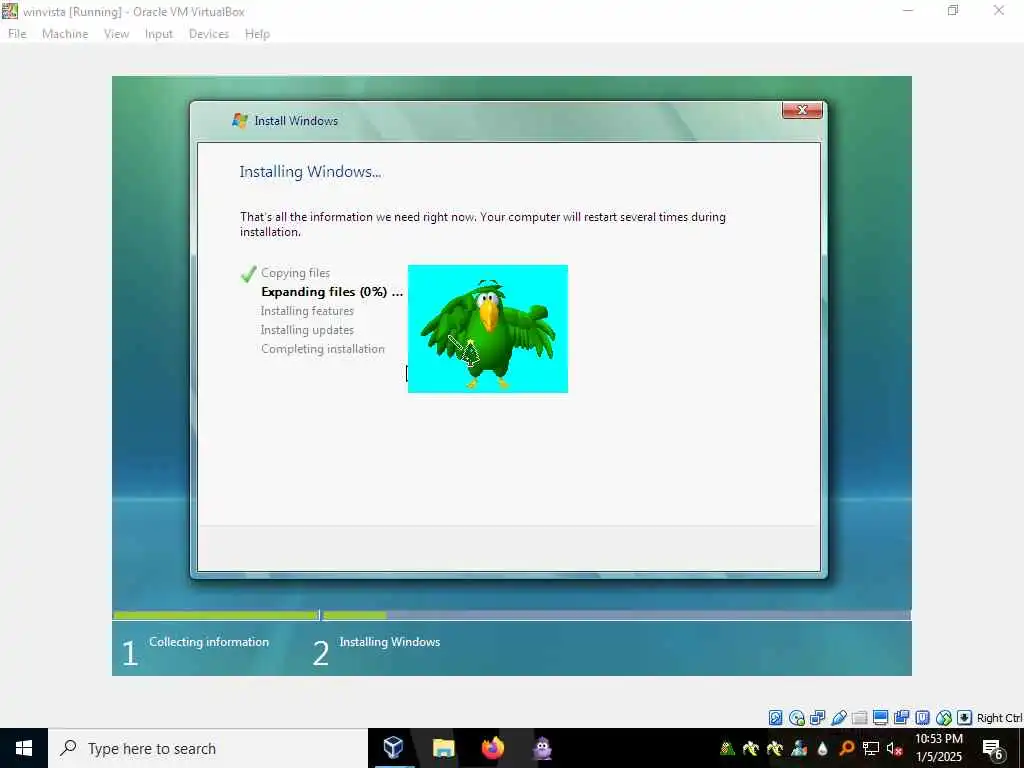Click the Right Ctrl host key label
Viewport: 1024px width, 768px height.
coord(999,718)
